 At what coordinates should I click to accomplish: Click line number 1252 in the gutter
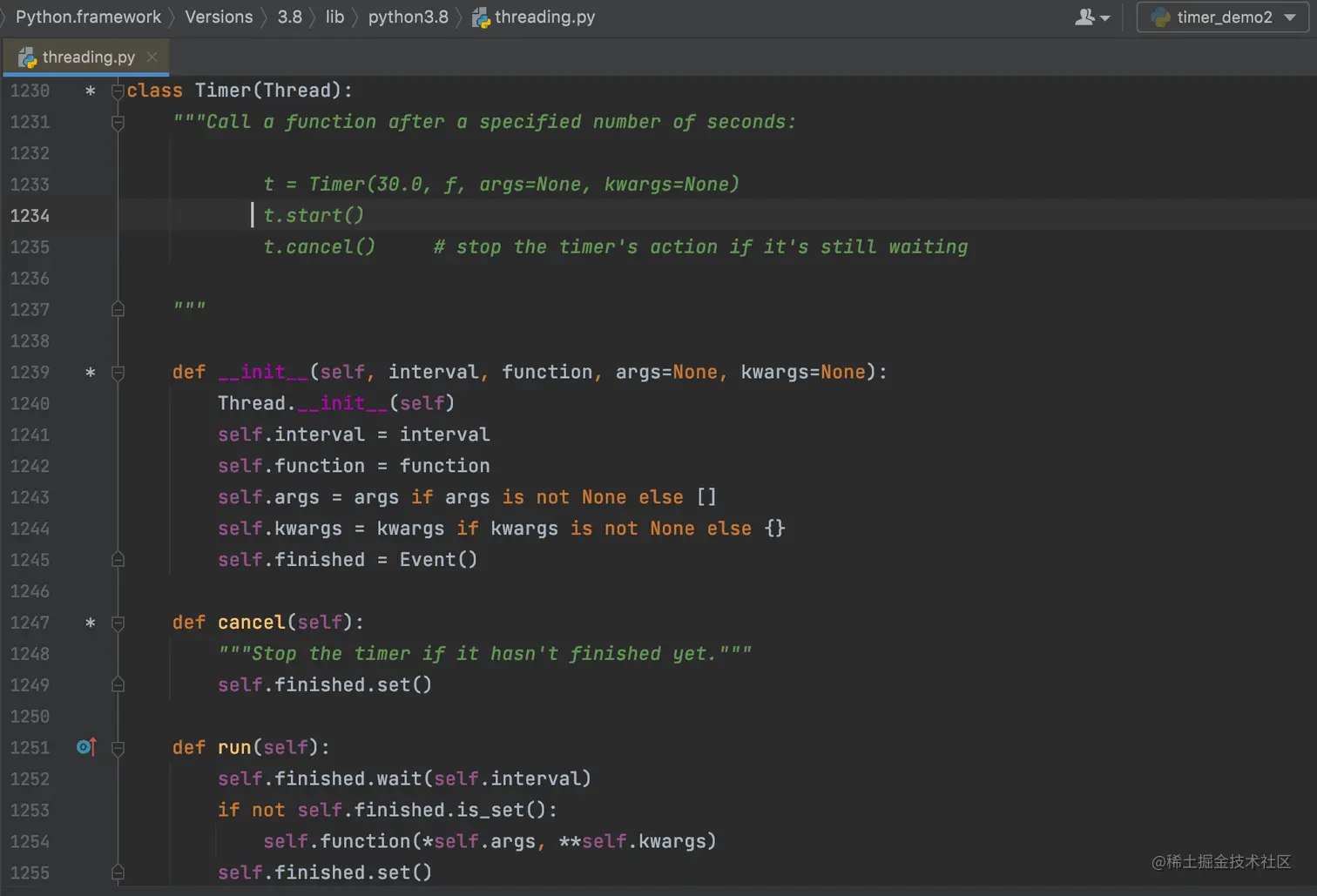(30, 779)
